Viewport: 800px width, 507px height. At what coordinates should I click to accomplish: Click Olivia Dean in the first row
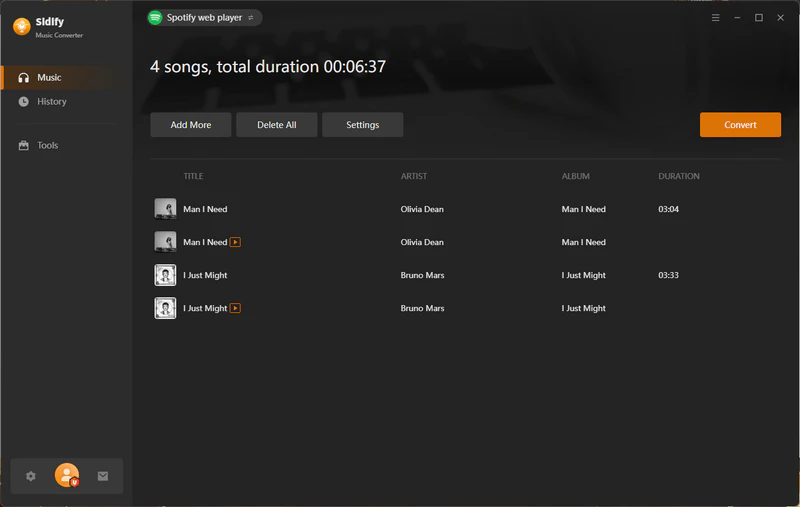[422, 209]
